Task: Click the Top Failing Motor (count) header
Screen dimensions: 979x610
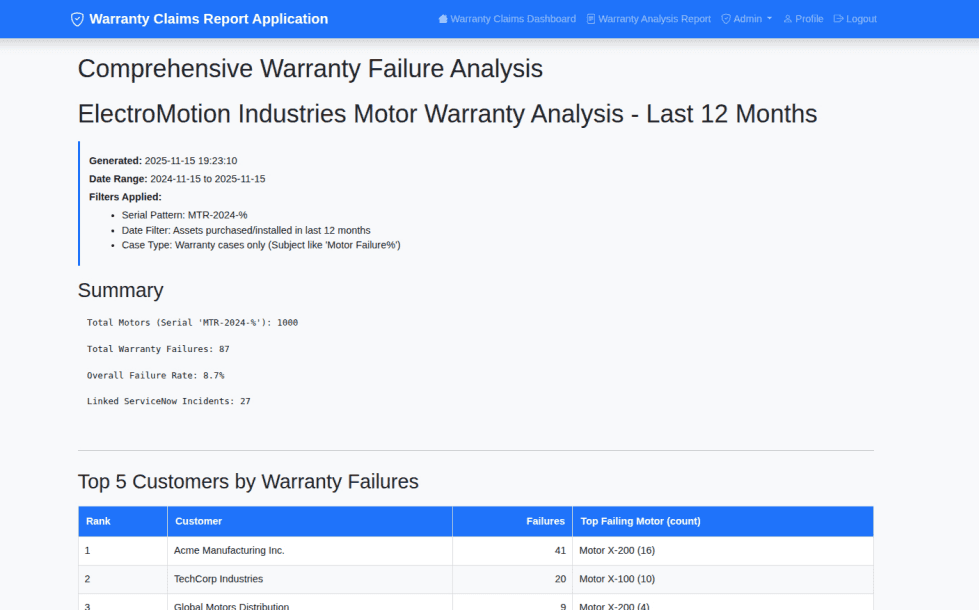Action: click(640, 521)
